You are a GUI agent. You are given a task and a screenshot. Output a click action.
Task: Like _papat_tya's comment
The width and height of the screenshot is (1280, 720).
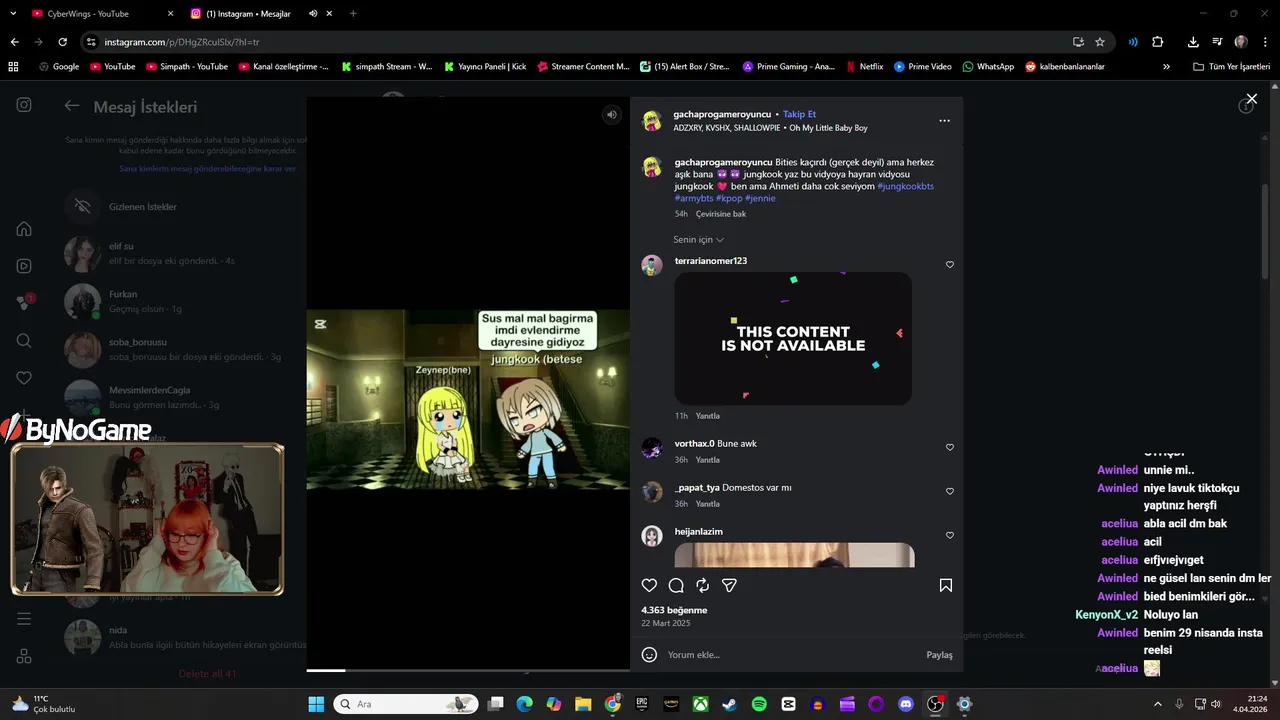coord(950,491)
